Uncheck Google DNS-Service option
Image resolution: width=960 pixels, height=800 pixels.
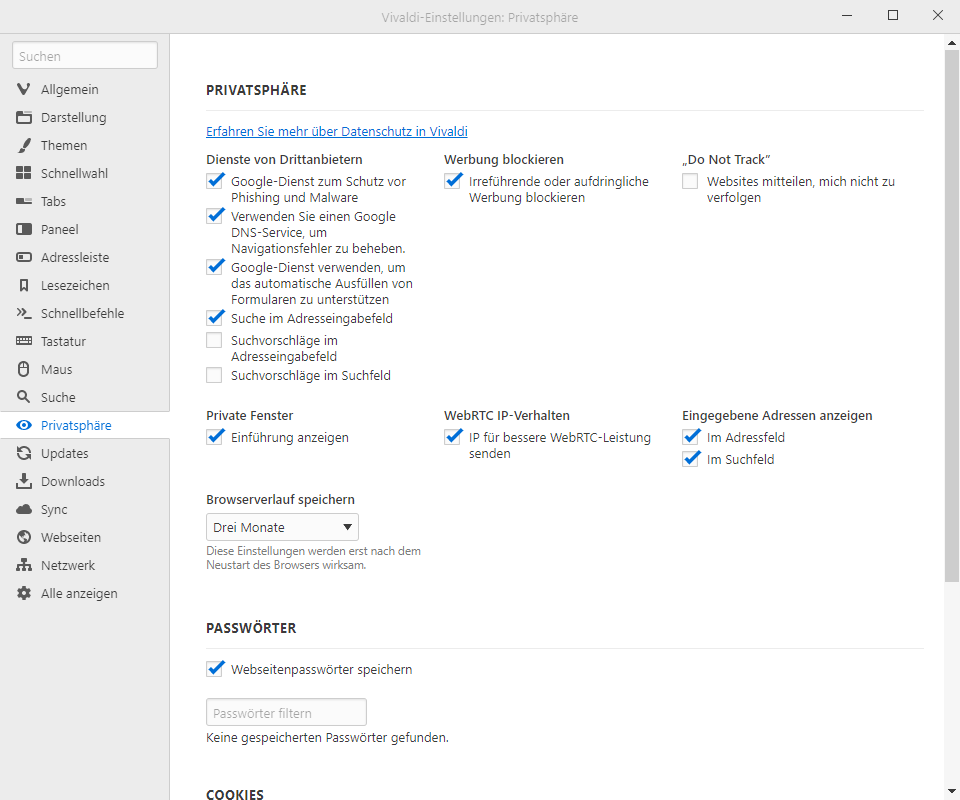(x=215, y=216)
